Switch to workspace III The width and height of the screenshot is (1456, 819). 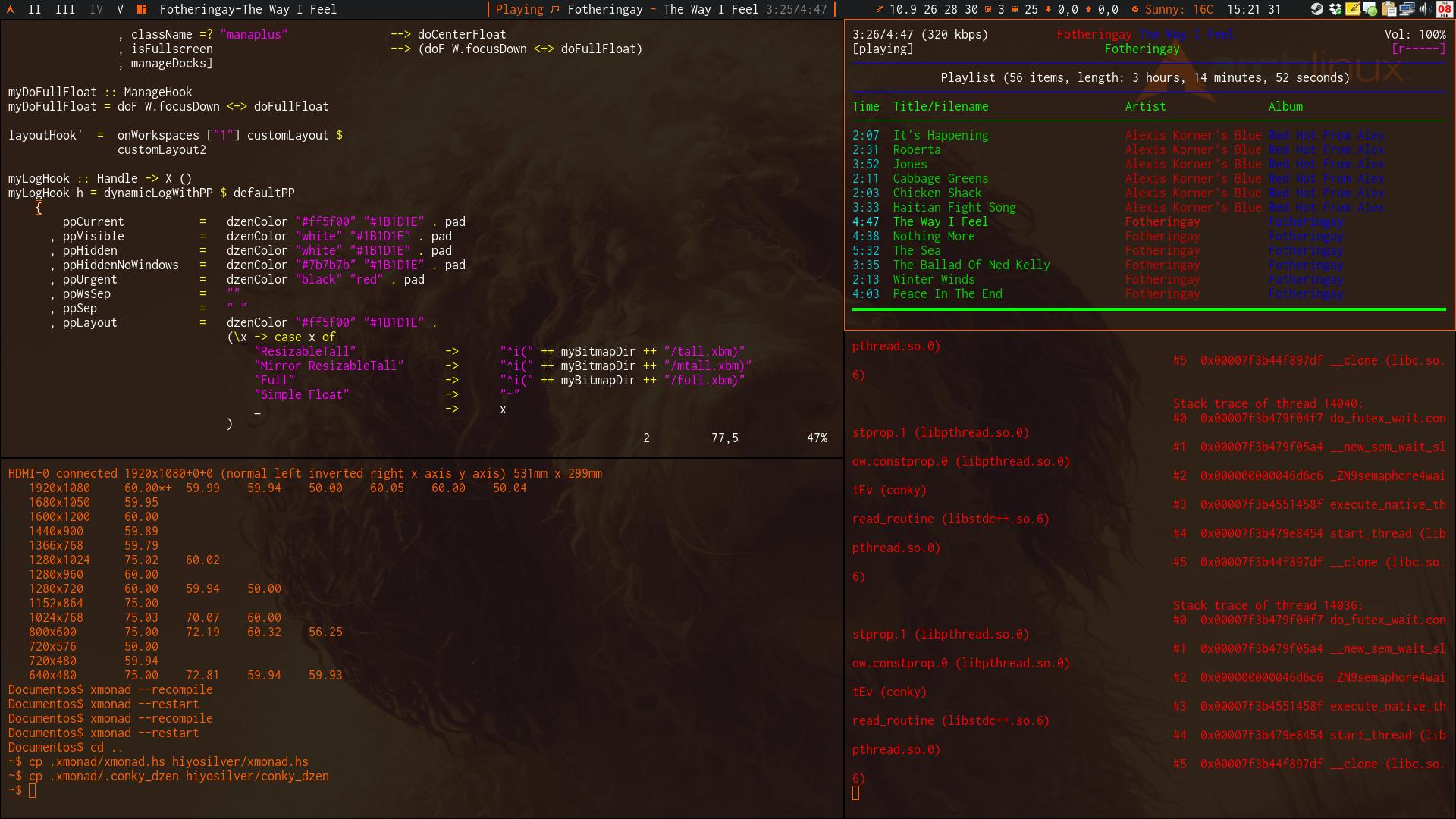tap(65, 9)
